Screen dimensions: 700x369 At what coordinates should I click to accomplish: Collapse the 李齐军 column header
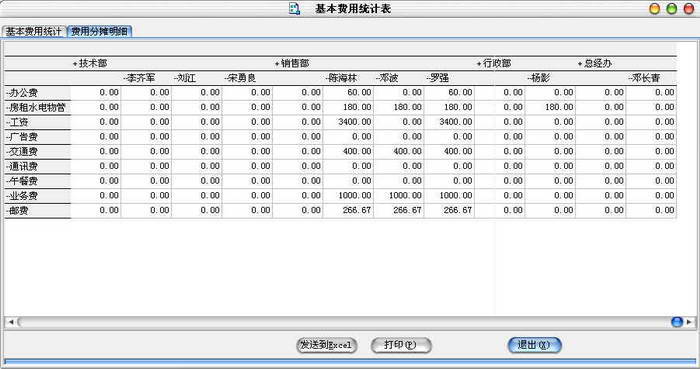(x=139, y=78)
